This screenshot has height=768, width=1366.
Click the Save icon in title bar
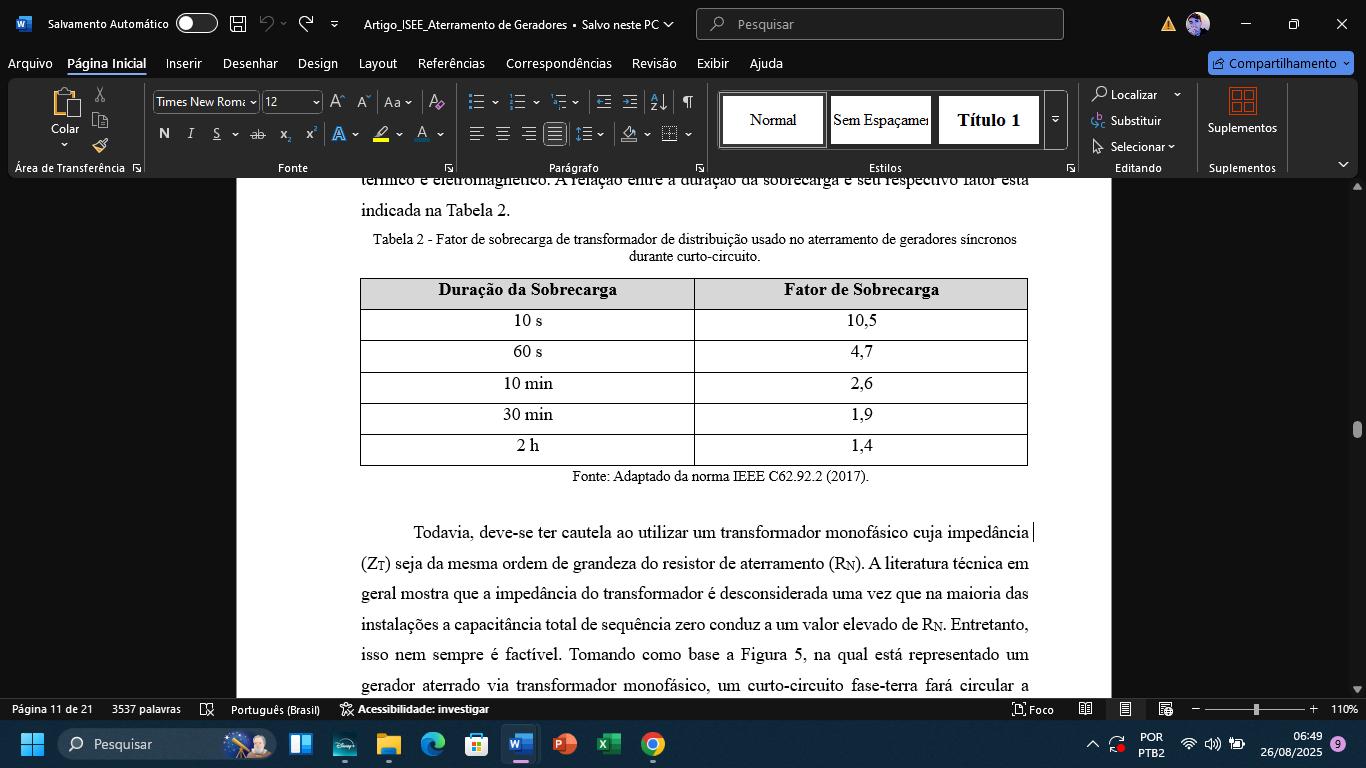pyautogui.click(x=238, y=24)
